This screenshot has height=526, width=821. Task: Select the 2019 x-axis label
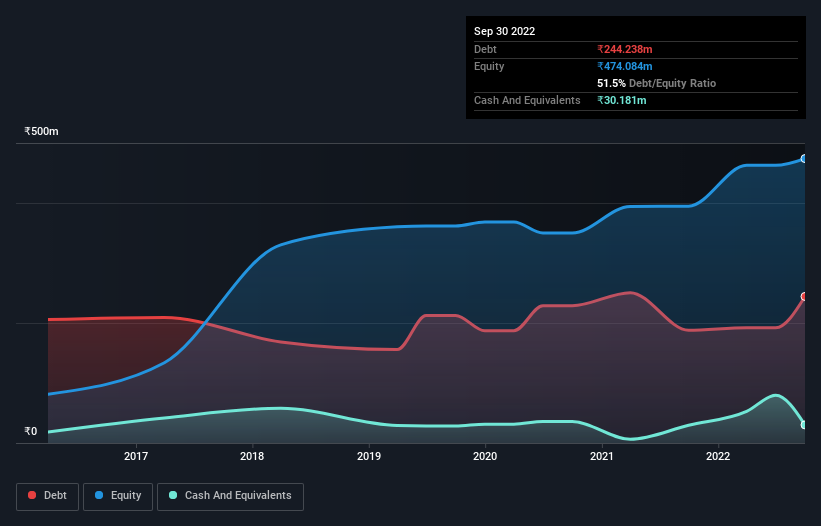369,456
